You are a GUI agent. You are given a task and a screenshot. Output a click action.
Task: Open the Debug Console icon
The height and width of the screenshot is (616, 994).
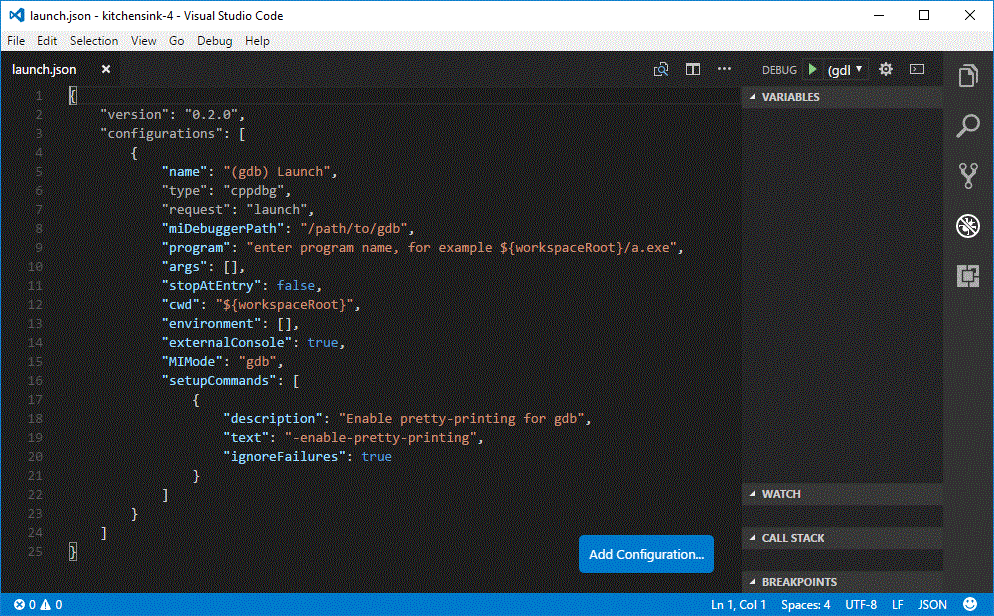pos(917,69)
